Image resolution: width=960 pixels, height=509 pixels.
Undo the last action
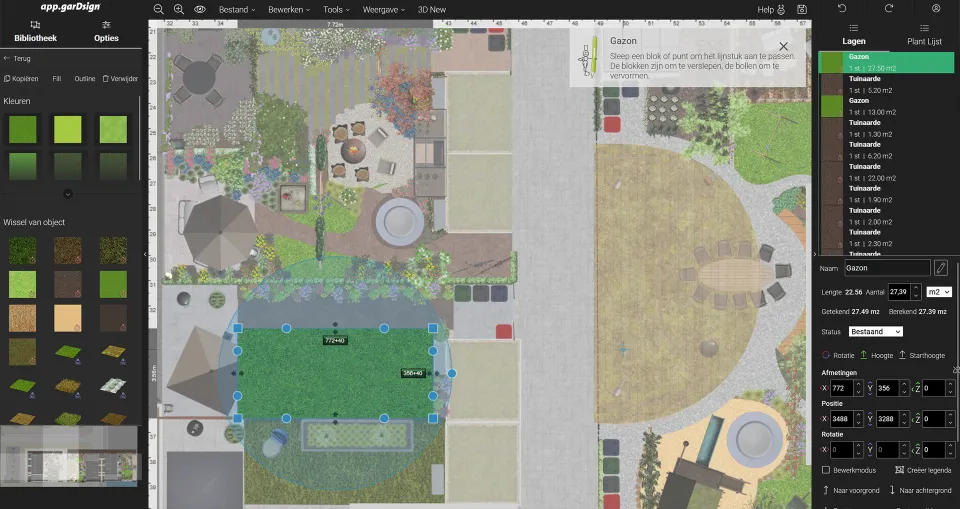point(842,9)
